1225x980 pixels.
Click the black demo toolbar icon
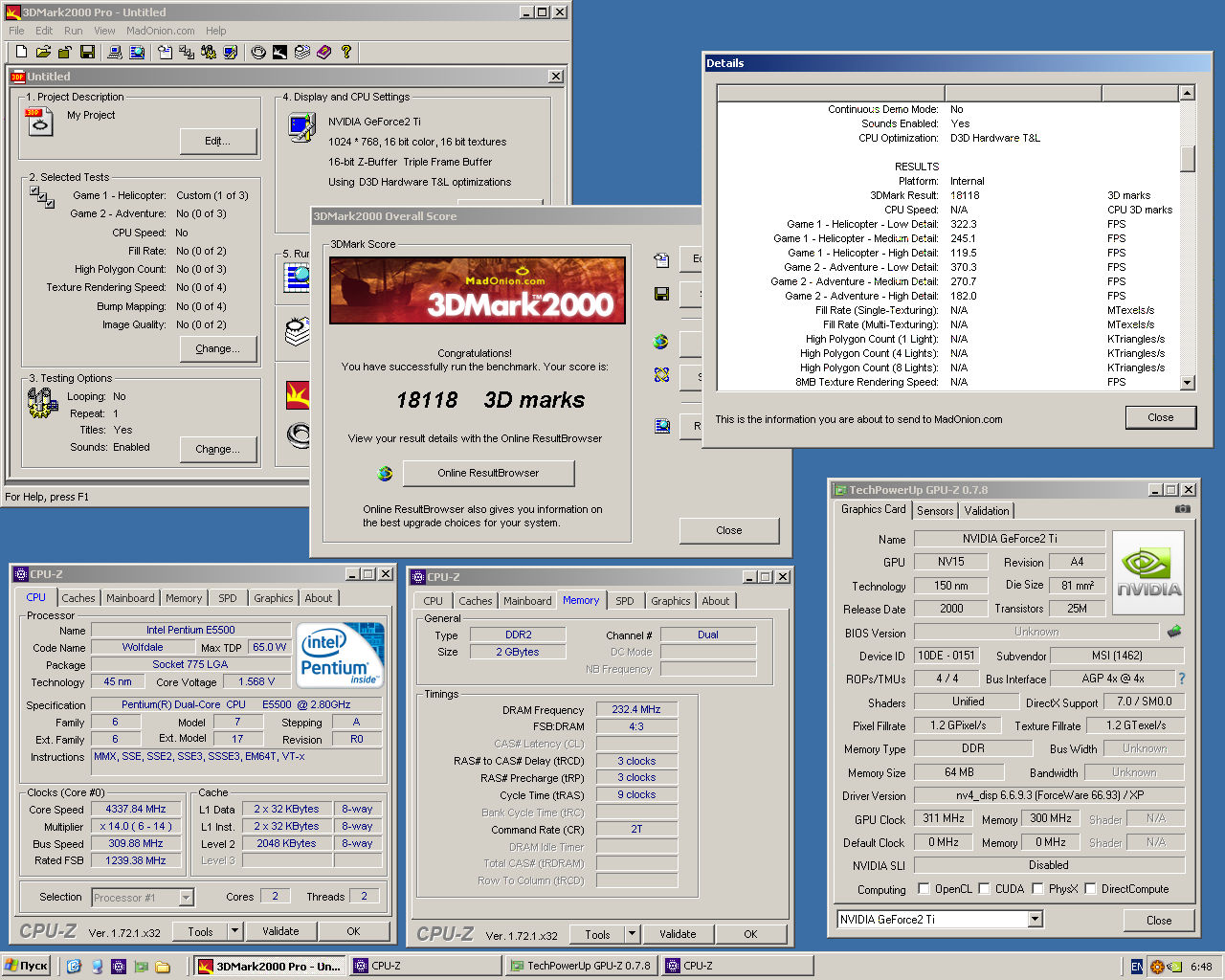pyautogui.click(x=280, y=52)
